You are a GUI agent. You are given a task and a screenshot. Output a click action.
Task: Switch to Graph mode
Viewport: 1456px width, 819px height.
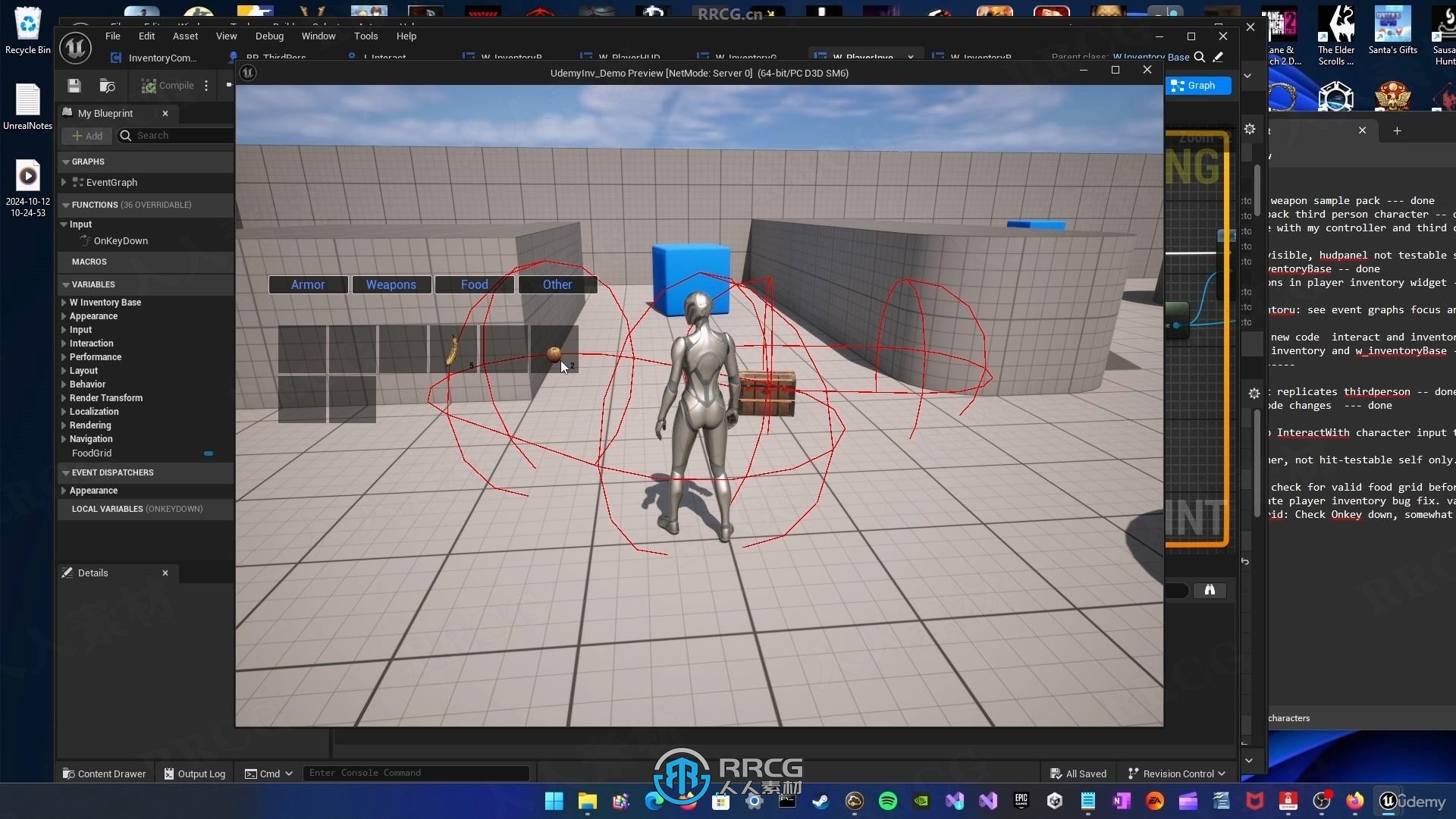pyautogui.click(x=1197, y=86)
